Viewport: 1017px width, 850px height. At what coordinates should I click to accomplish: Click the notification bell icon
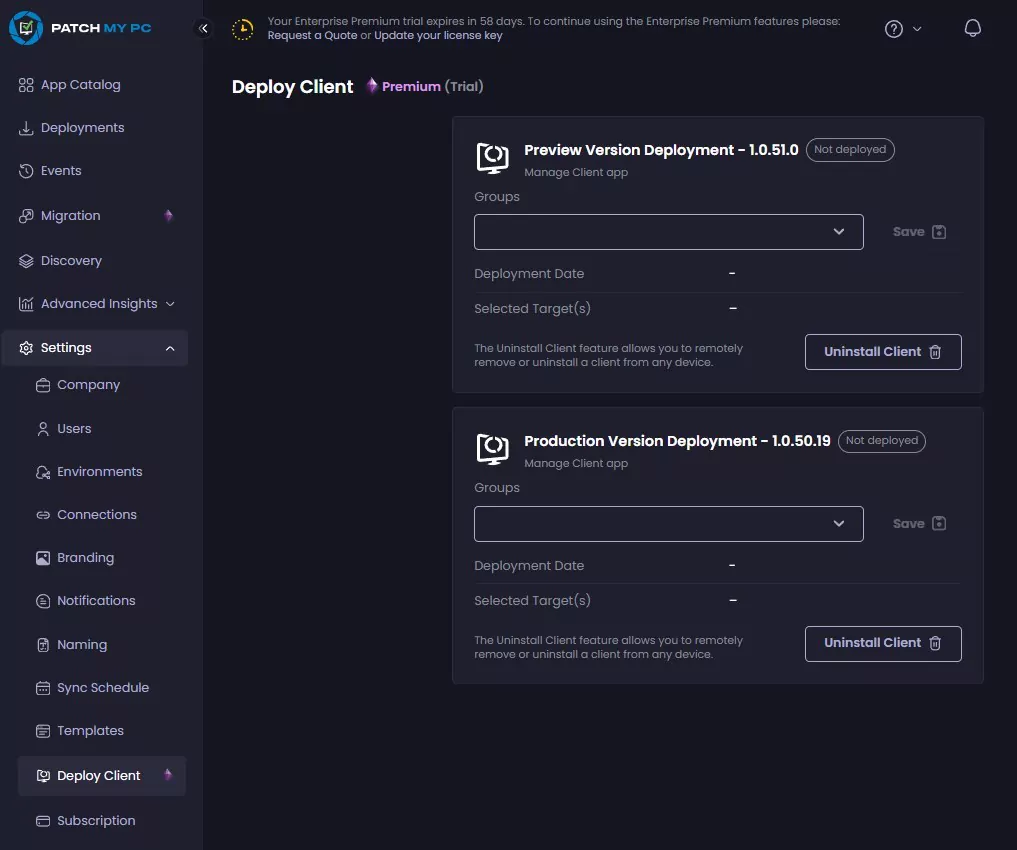coord(972,28)
